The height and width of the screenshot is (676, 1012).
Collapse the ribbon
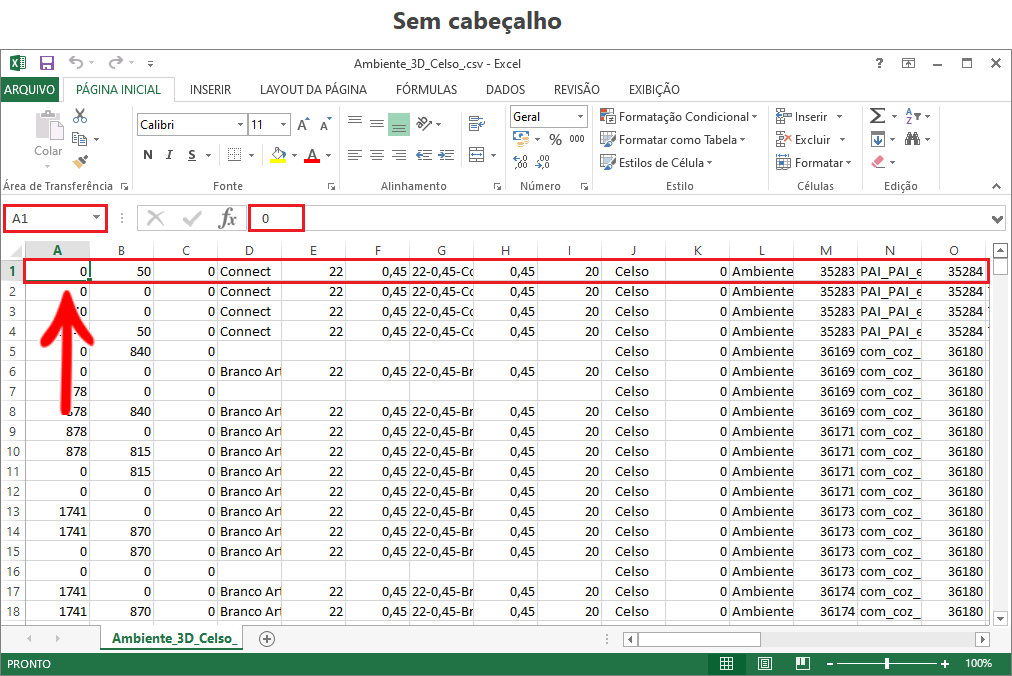pyautogui.click(x=997, y=186)
